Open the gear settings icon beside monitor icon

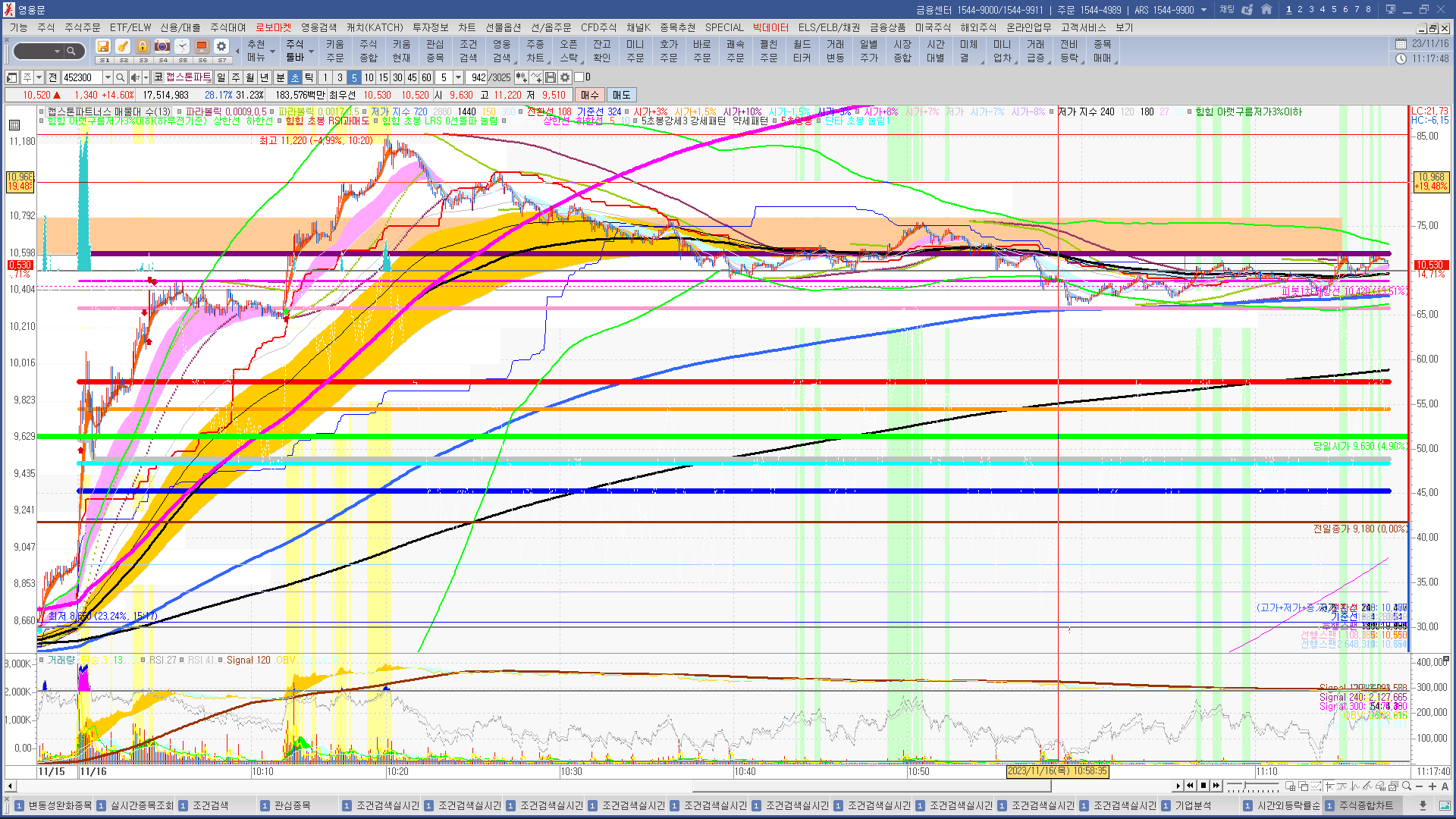tap(221, 46)
